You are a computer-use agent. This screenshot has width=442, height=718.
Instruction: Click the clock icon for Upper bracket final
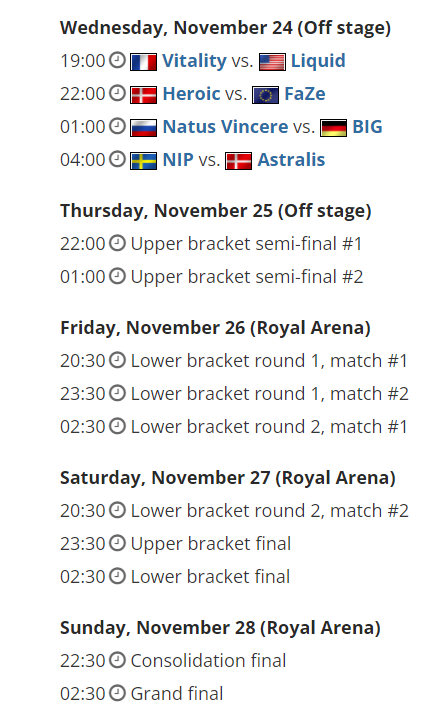click(x=117, y=543)
